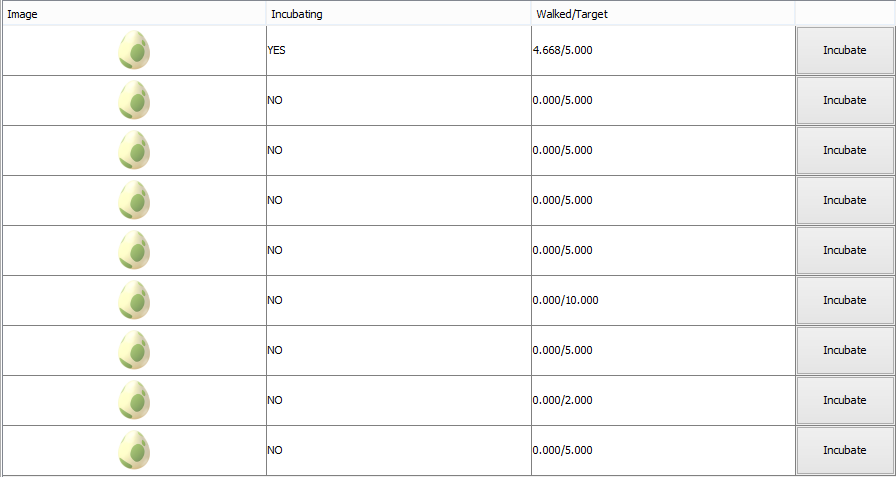Image resolution: width=896 pixels, height=477 pixels.
Task: Incubate the 10.000 km target egg
Action: pyautogui.click(x=845, y=300)
